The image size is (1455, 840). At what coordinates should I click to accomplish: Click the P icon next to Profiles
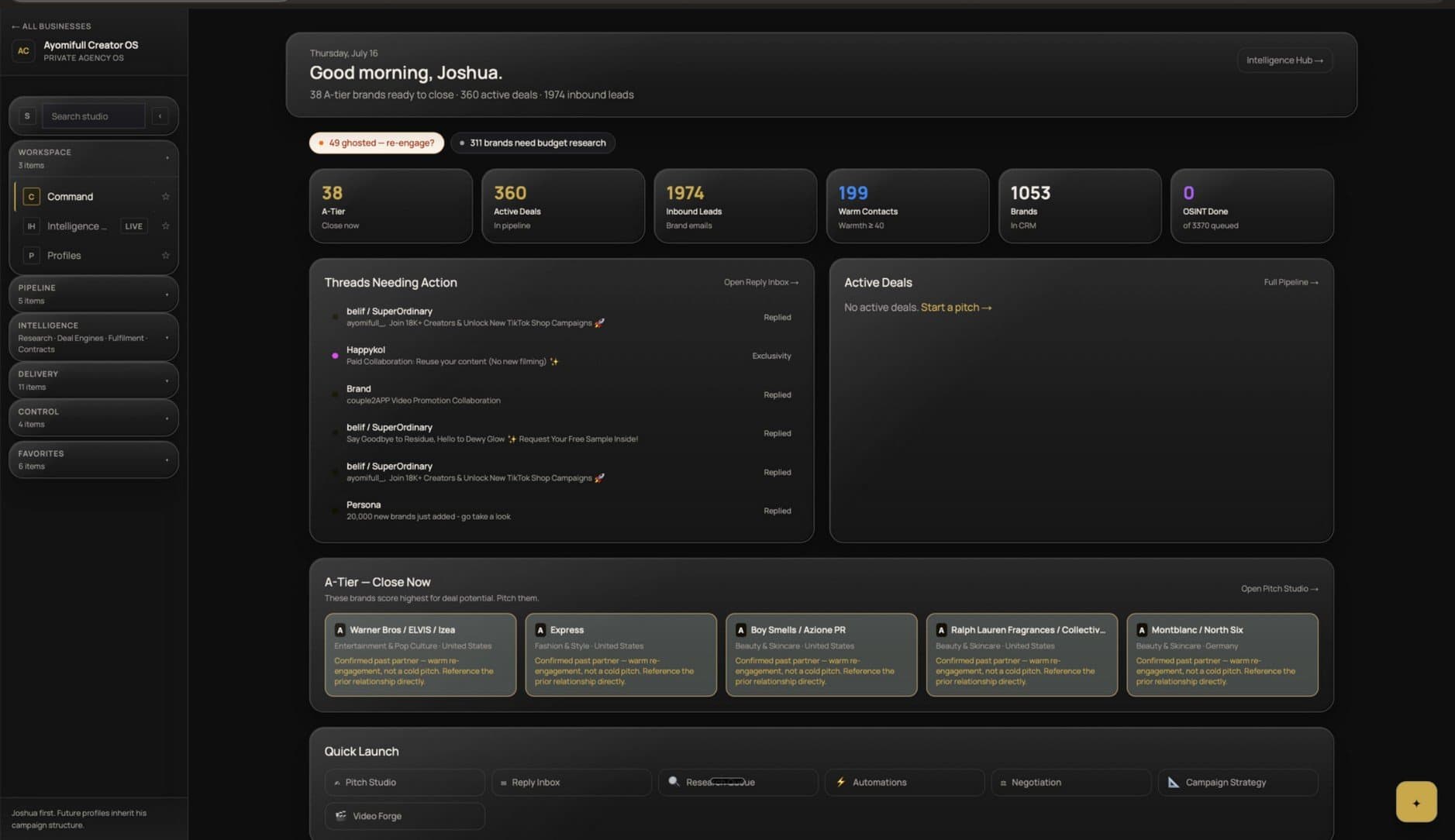click(x=31, y=256)
